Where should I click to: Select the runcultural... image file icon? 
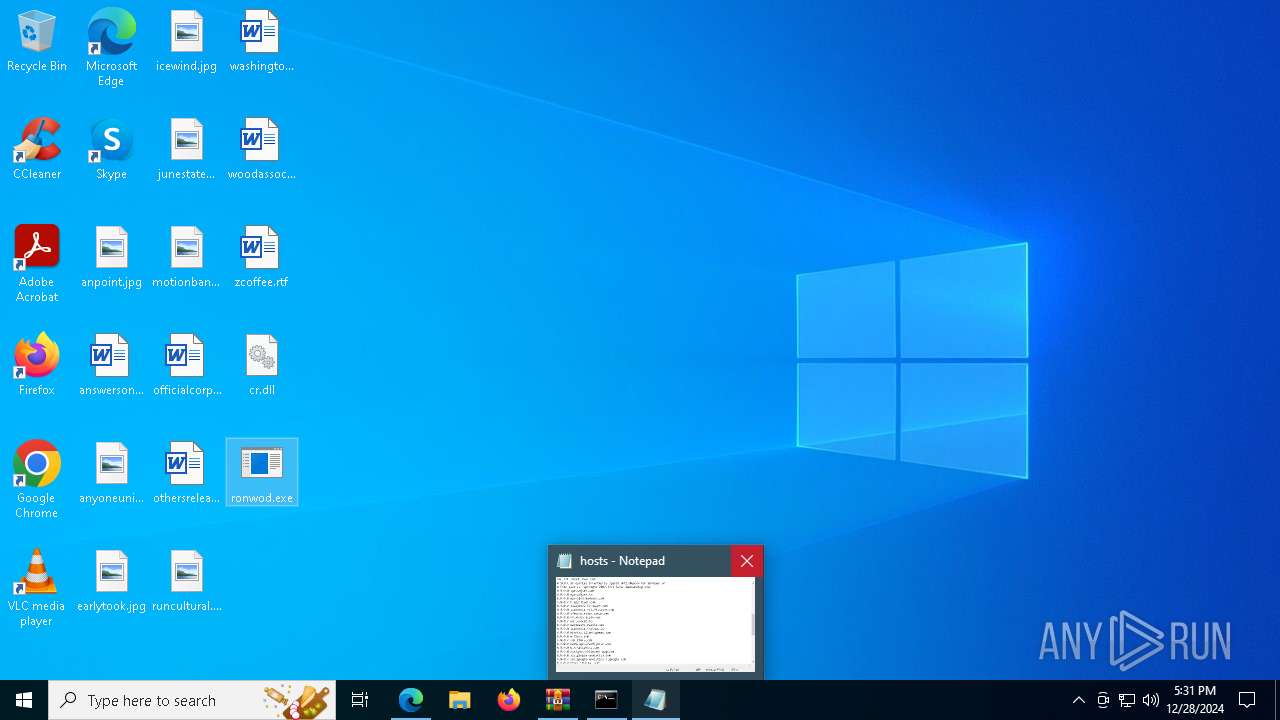187,582
